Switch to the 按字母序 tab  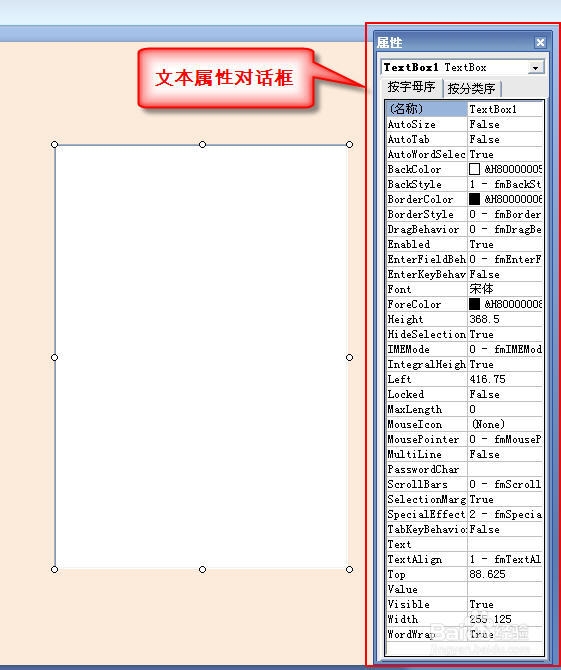[411, 87]
